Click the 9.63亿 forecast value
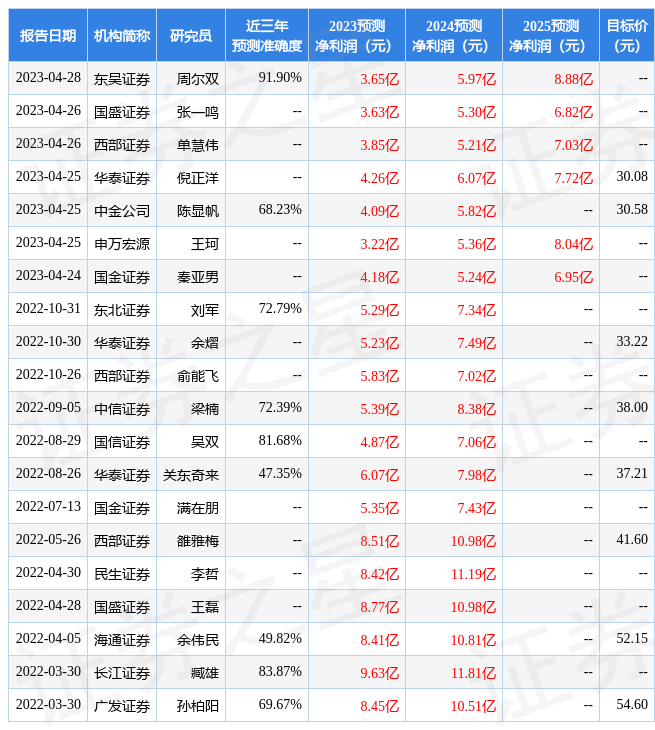This screenshot has width=655, height=730. (379, 674)
